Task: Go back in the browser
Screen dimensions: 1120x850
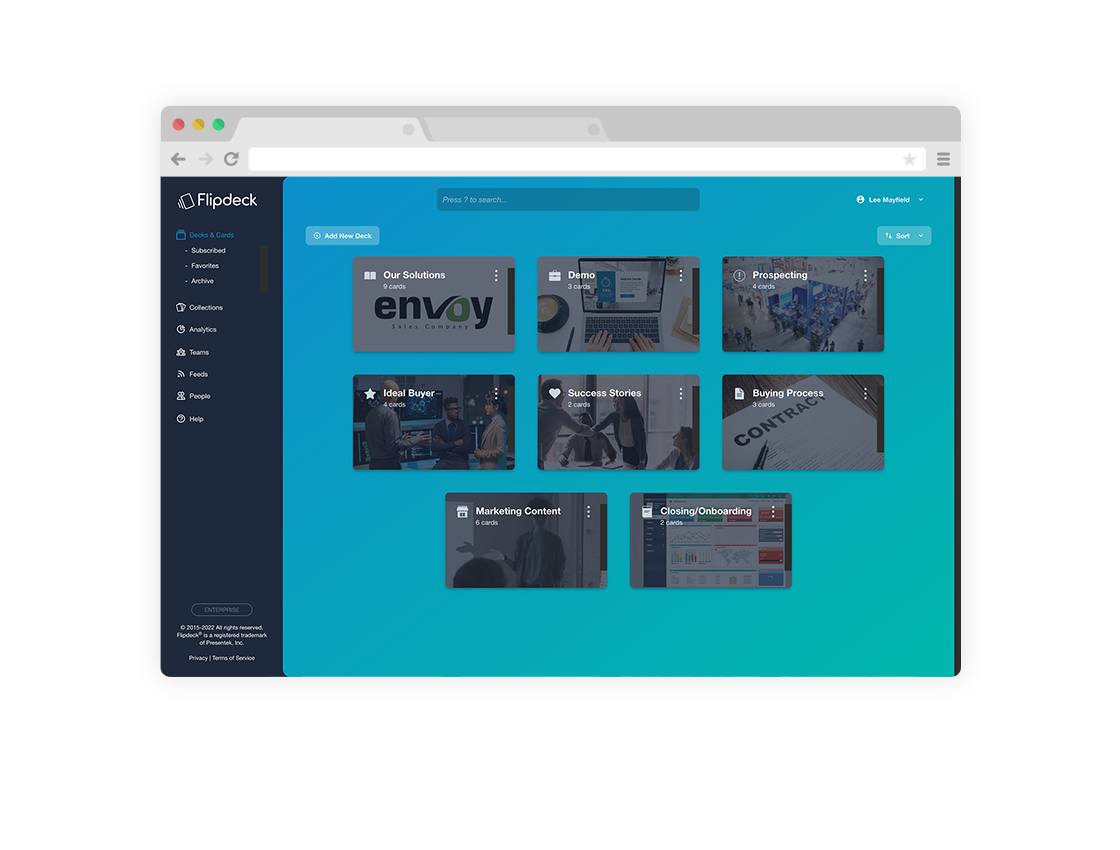Action: pyautogui.click(x=179, y=159)
